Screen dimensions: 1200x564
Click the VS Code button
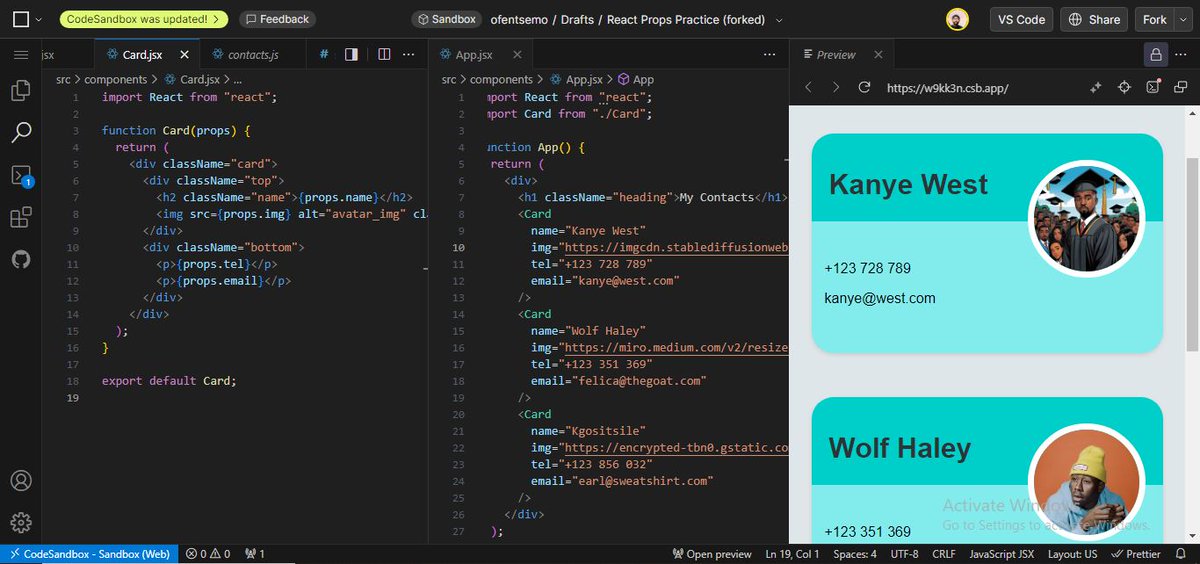coord(1021,19)
